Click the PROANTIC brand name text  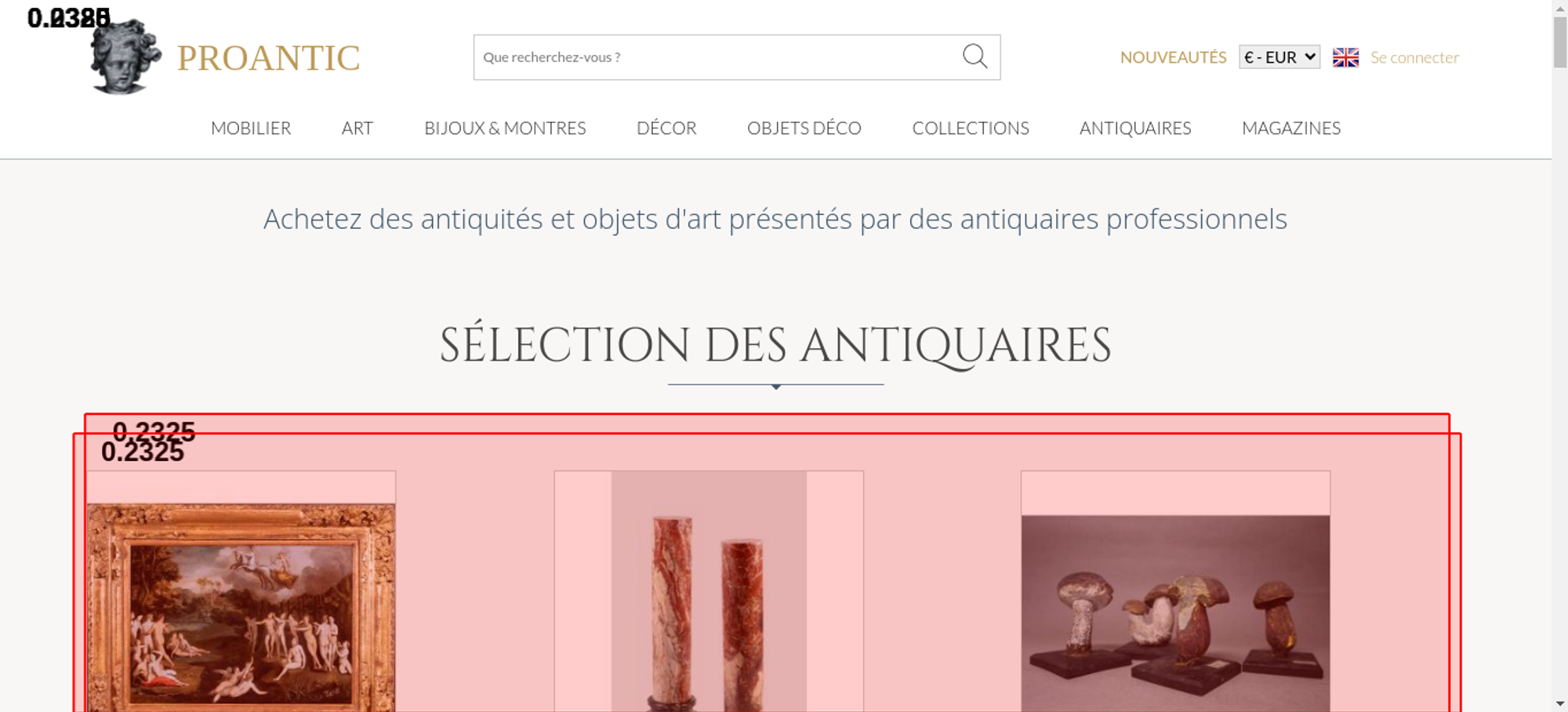[x=268, y=58]
